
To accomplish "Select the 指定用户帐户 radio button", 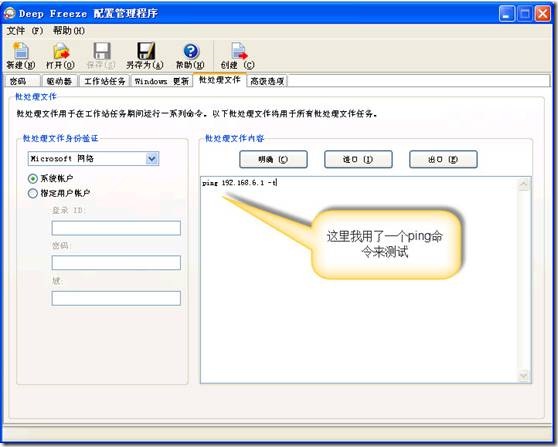I will (x=33, y=193).
